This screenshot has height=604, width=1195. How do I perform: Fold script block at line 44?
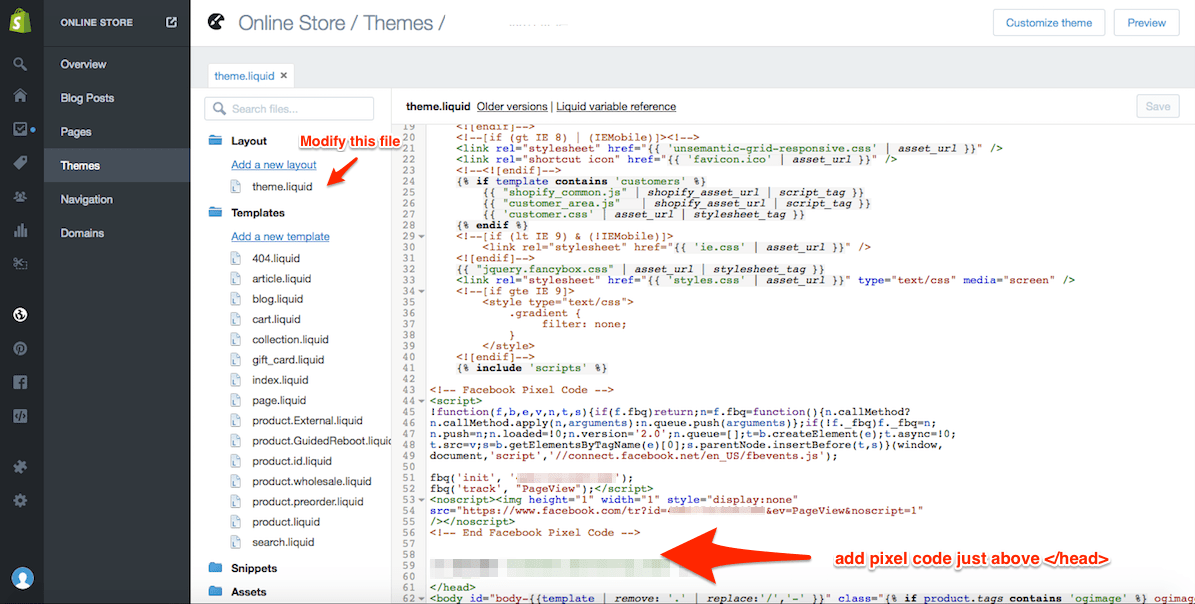[x=421, y=400]
